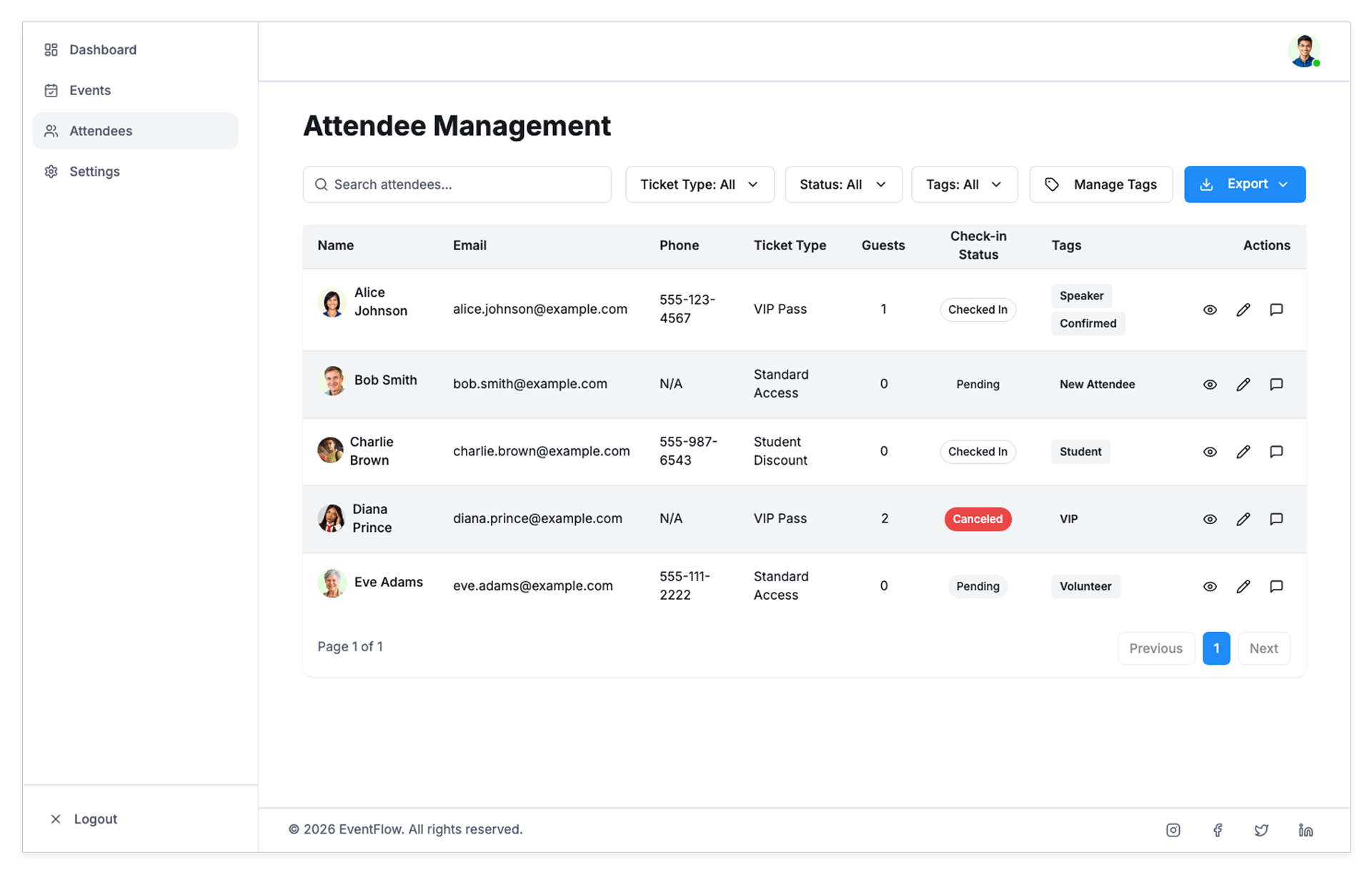Click eye icon for Alice Johnson
The width and height of the screenshot is (1372, 870).
tap(1210, 310)
